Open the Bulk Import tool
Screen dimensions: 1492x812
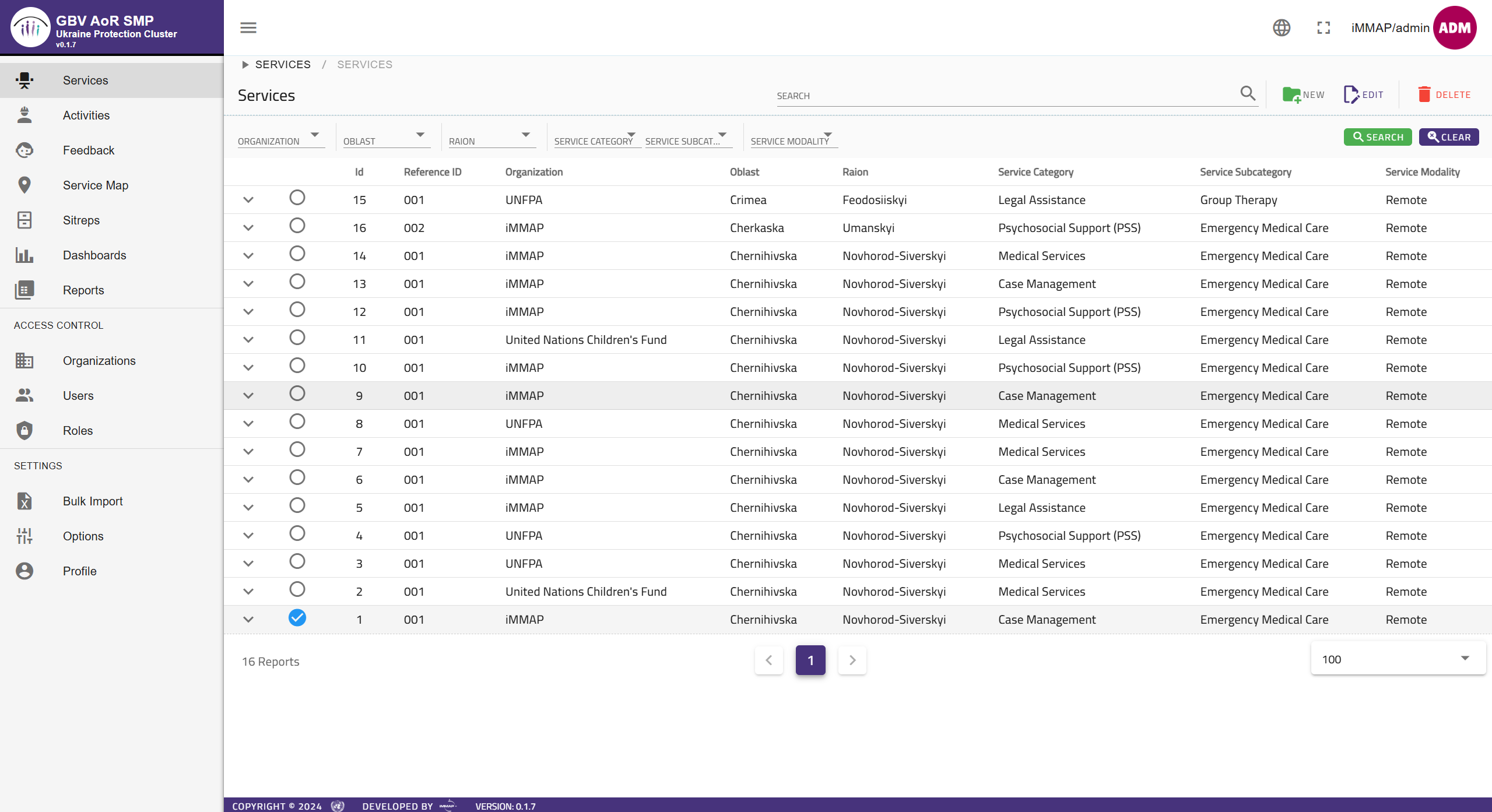click(x=92, y=501)
